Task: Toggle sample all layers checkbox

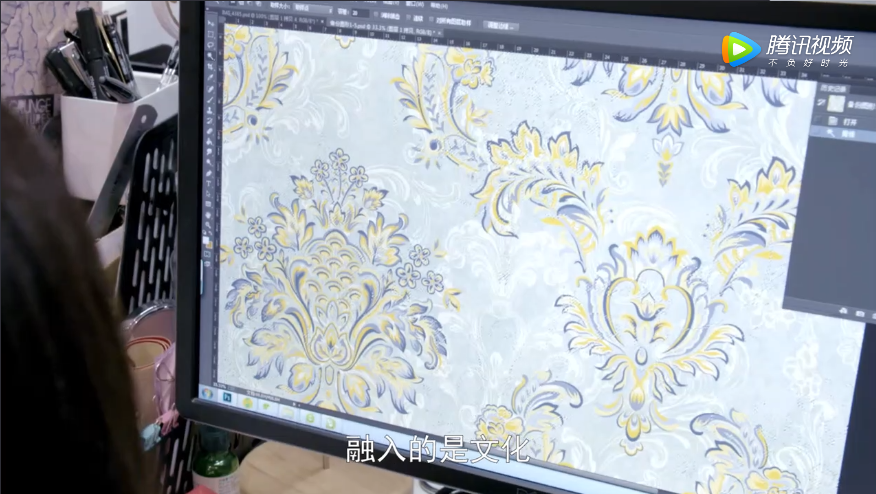Action: (431, 19)
